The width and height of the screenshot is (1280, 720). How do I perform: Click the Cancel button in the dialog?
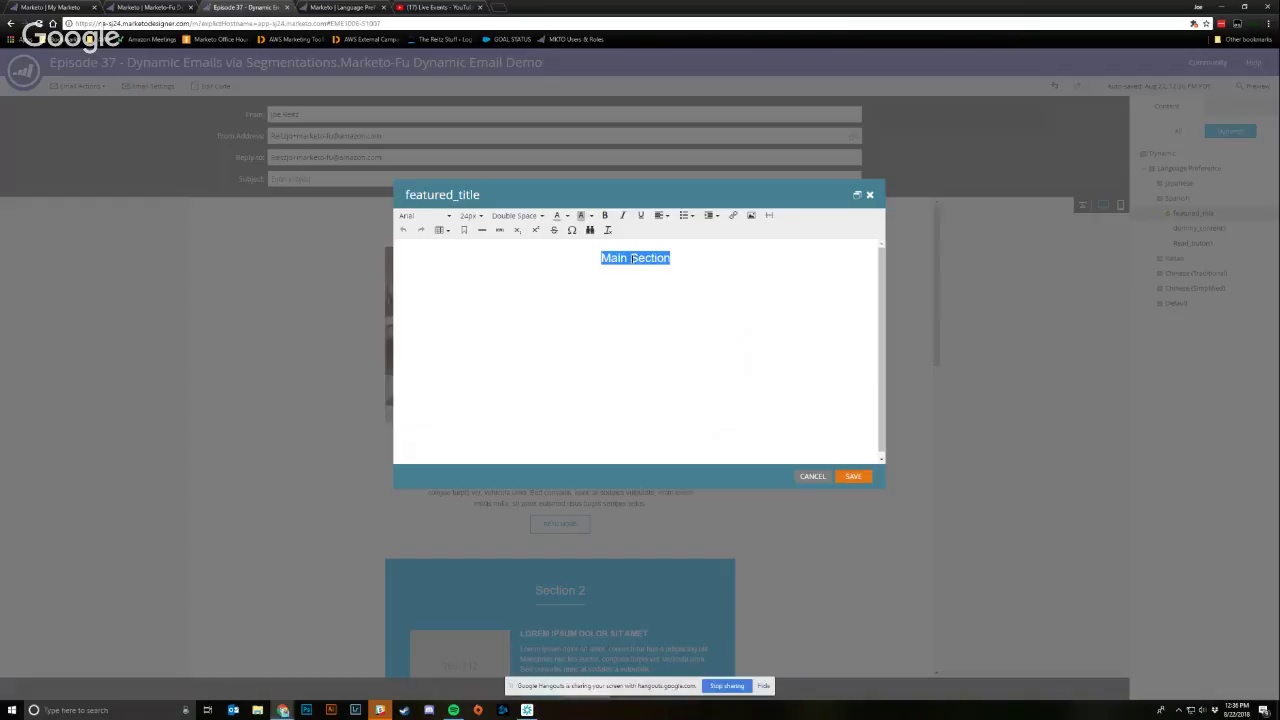[x=812, y=476]
